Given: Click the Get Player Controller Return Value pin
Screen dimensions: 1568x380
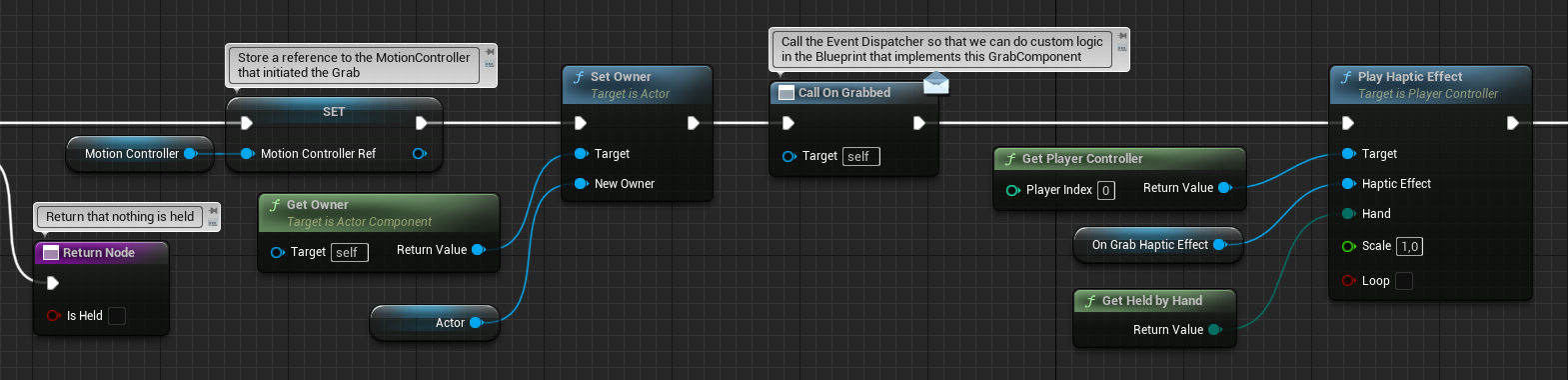Looking at the screenshot, I should tap(1224, 187).
